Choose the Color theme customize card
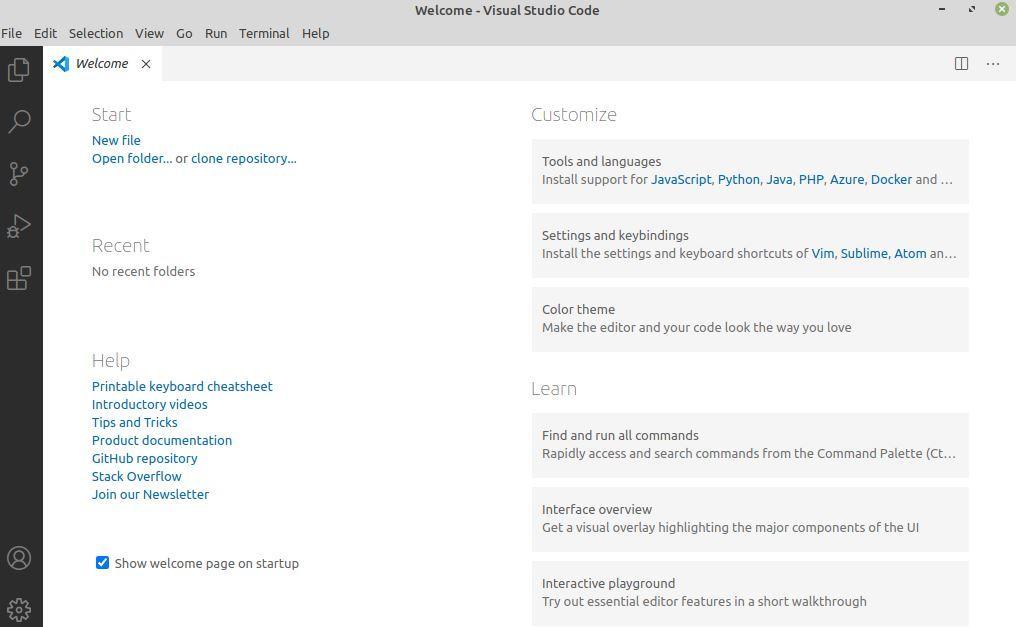Image resolution: width=1016 pixels, height=627 pixels. [x=749, y=319]
